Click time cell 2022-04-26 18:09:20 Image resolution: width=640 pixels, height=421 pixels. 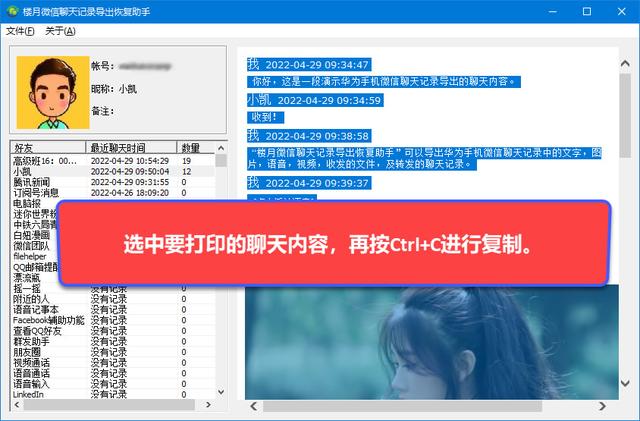[130, 193]
